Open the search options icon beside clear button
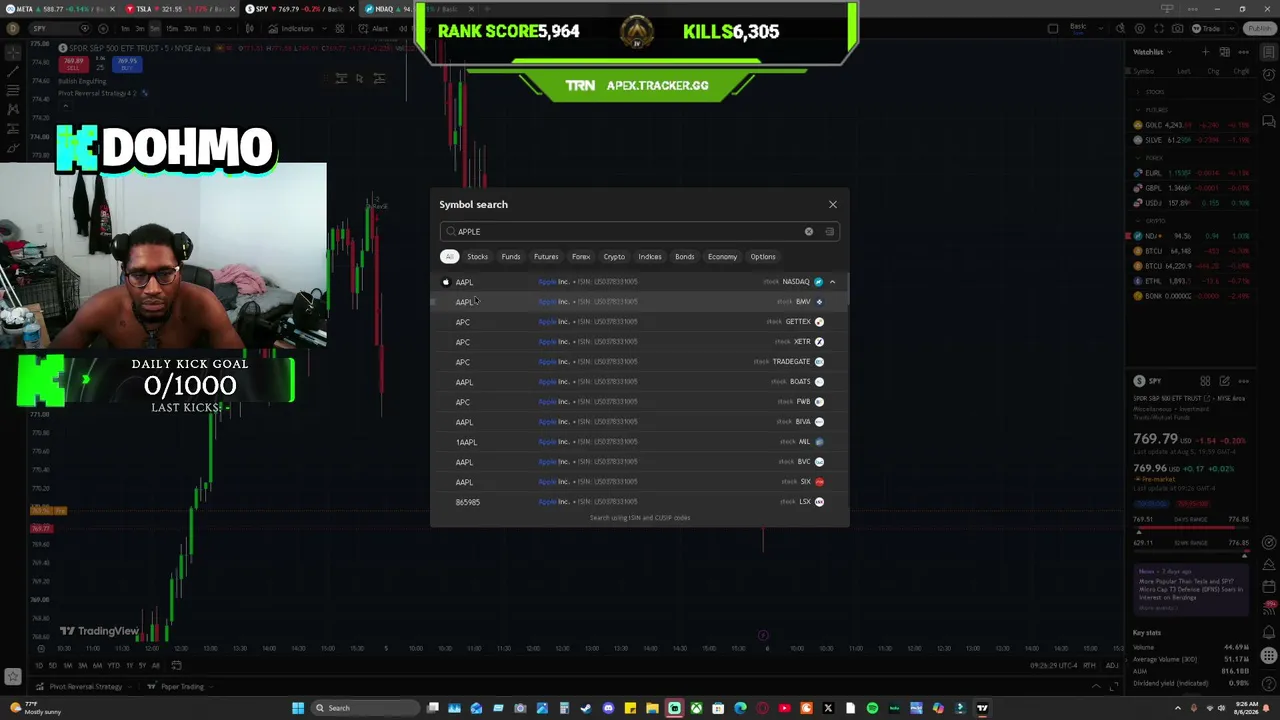1280x720 pixels. click(829, 232)
